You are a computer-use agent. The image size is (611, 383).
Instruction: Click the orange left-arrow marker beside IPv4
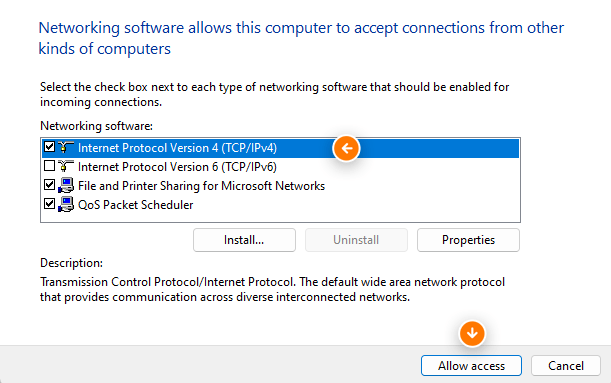[346, 148]
